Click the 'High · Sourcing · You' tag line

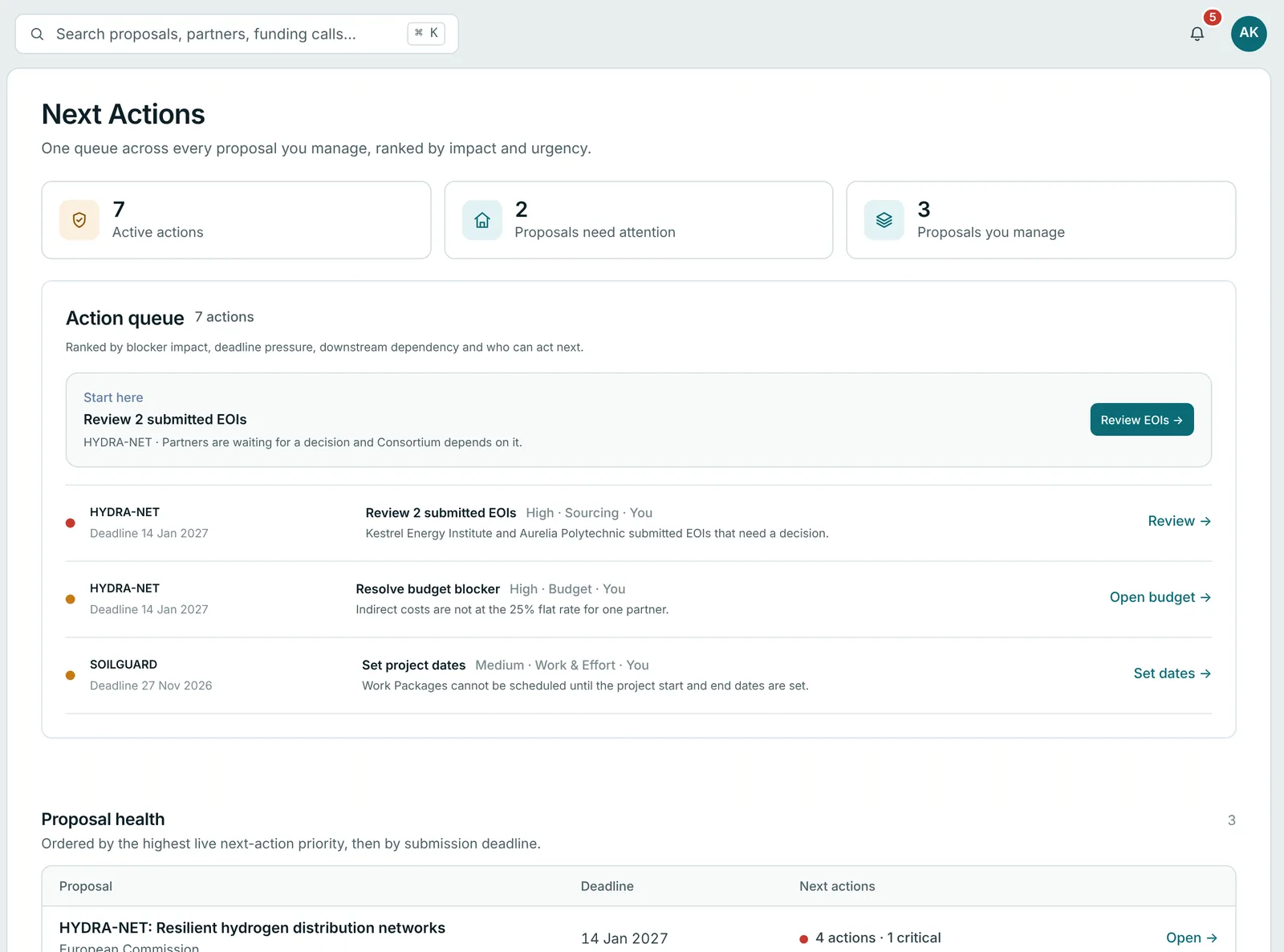tap(589, 513)
